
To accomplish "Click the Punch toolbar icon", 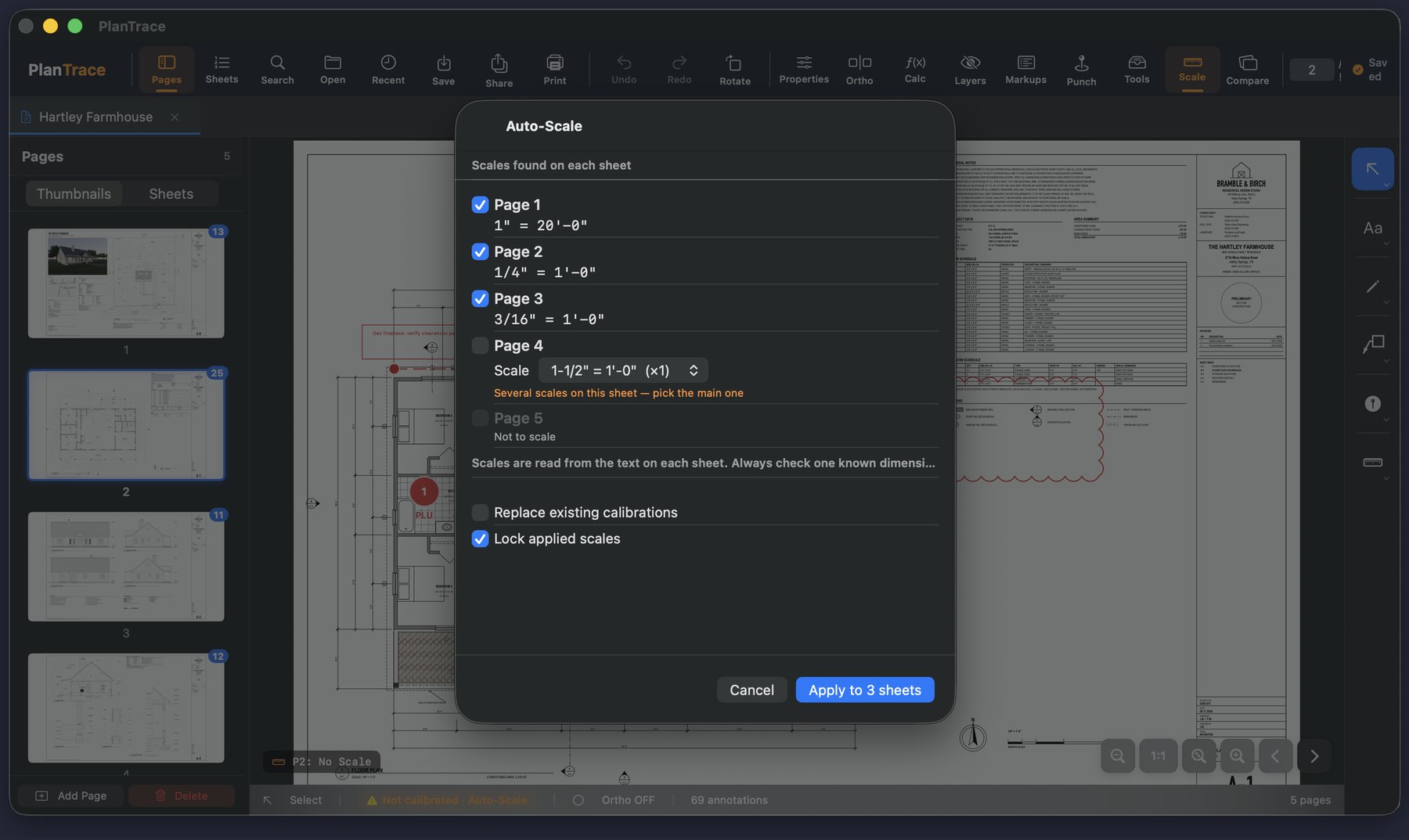I will (x=1082, y=69).
